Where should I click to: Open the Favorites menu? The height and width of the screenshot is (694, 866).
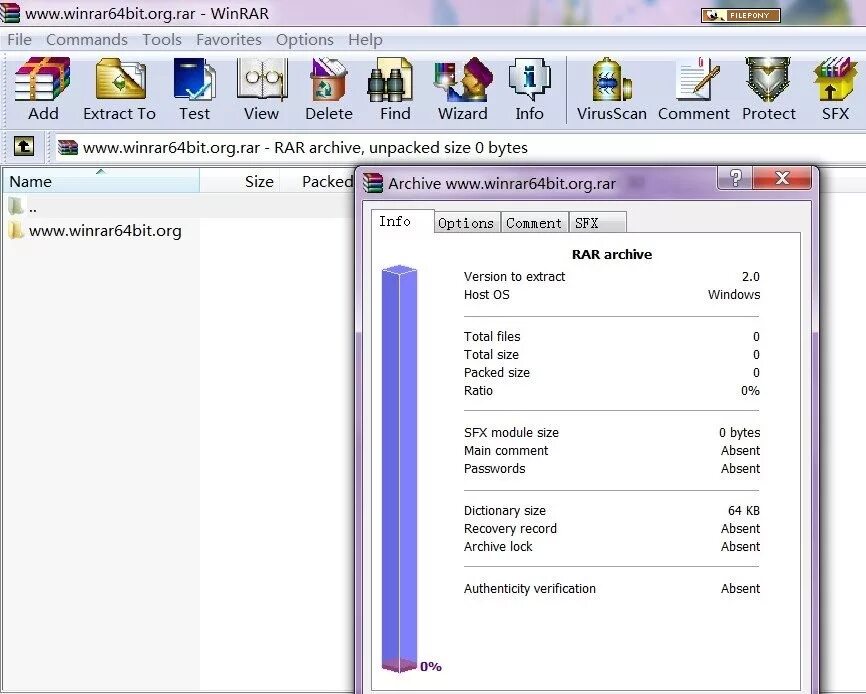click(229, 40)
